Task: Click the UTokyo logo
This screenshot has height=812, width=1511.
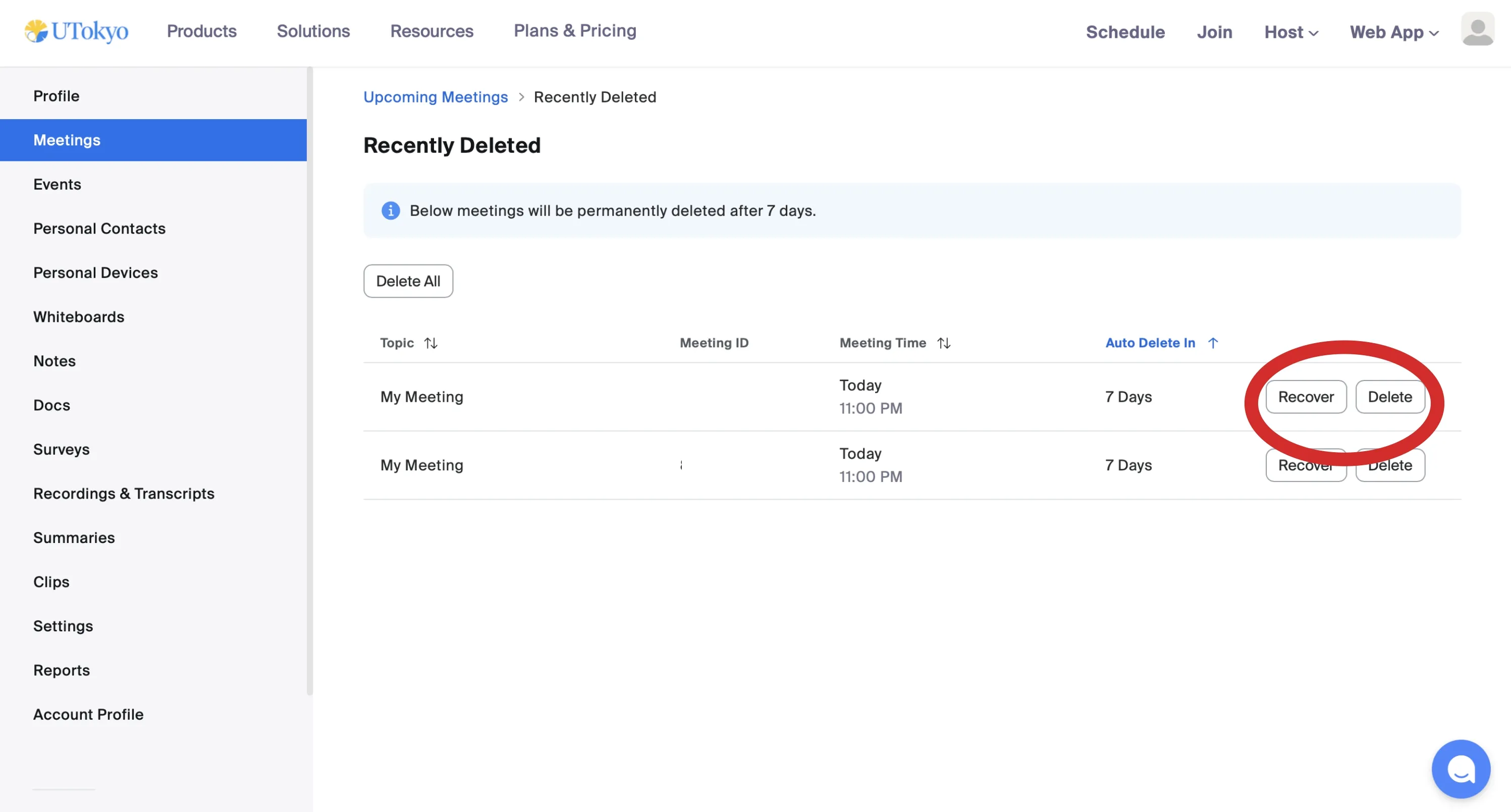Action: point(76,31)
